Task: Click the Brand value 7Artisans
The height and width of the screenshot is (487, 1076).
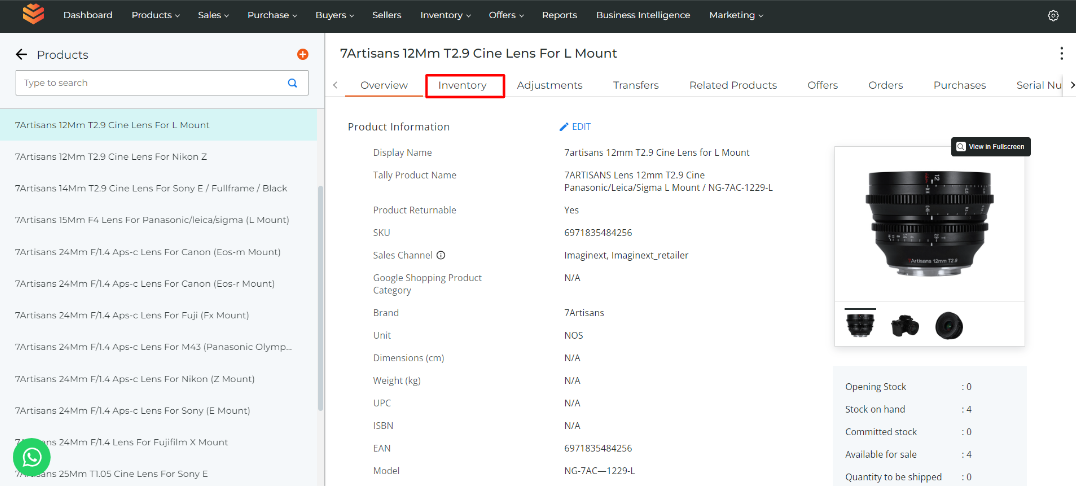Action: 584,313
